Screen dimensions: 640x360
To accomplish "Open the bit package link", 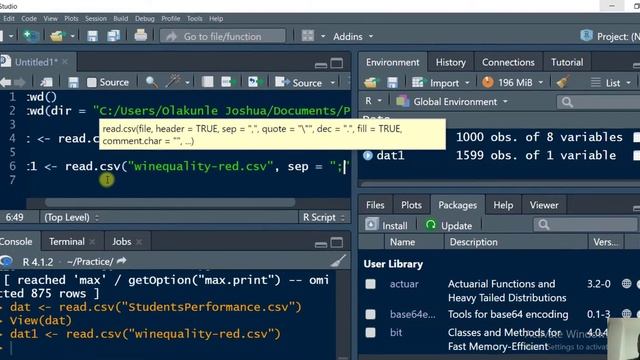I will coord(396,333).
